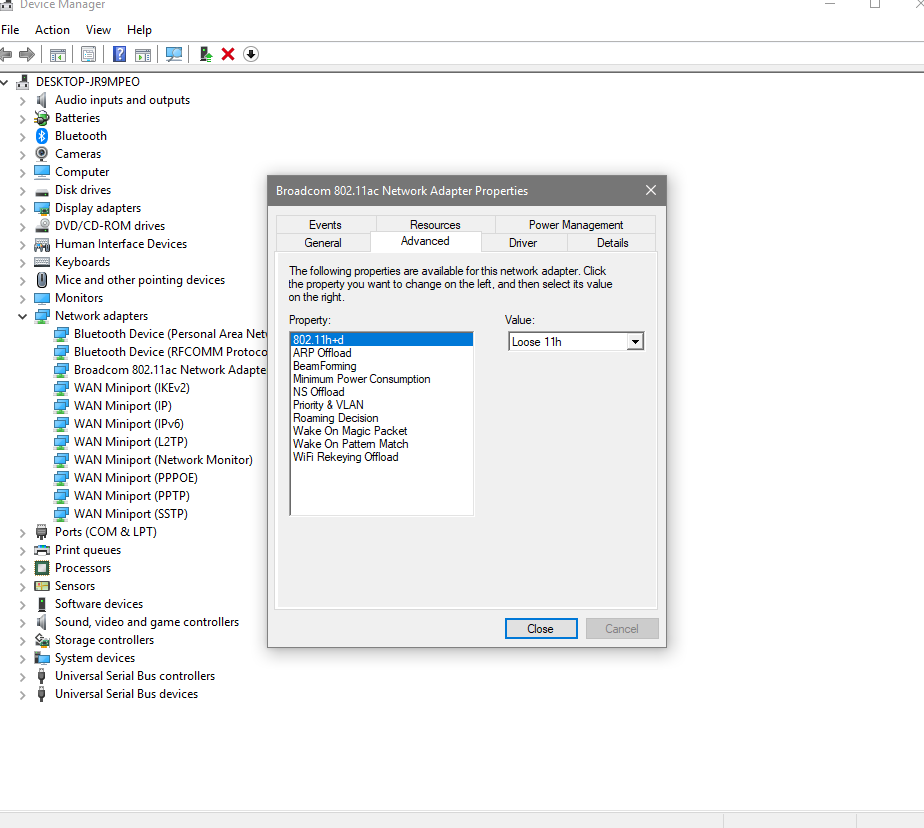This screenshot has height=828, width=924.
Task: Click the Close button in the dialog
Action: (x=541, y=629)
